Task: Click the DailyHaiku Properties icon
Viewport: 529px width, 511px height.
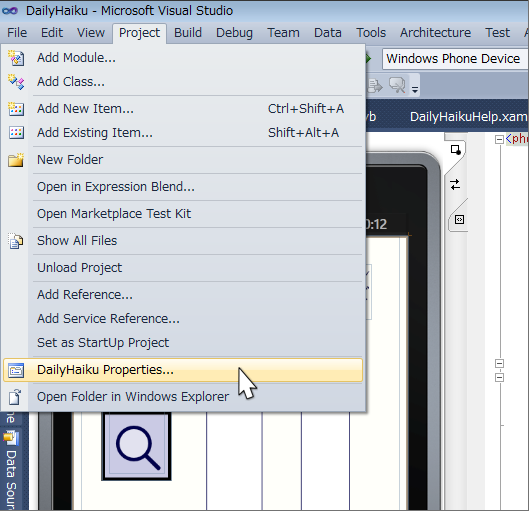Action: click(16, 370)
